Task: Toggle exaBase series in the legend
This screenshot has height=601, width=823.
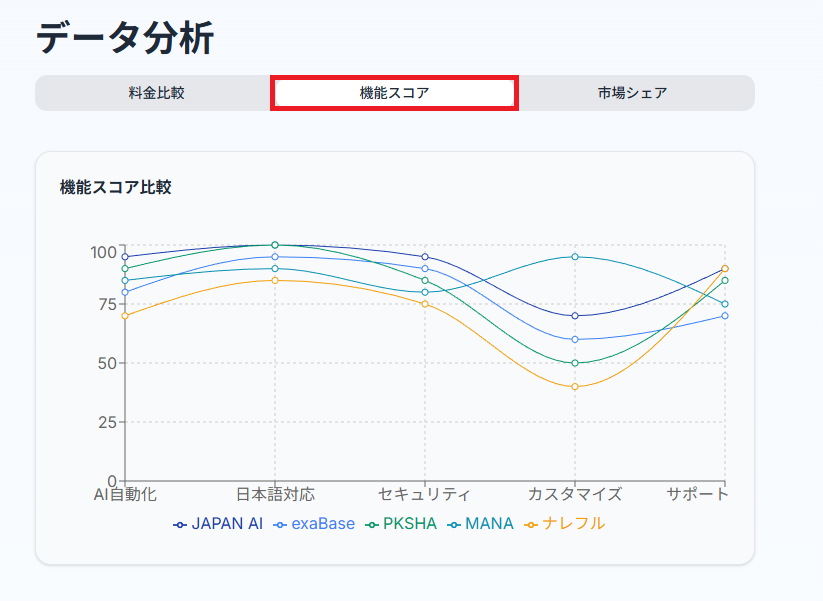Action: tap(314, 523)
